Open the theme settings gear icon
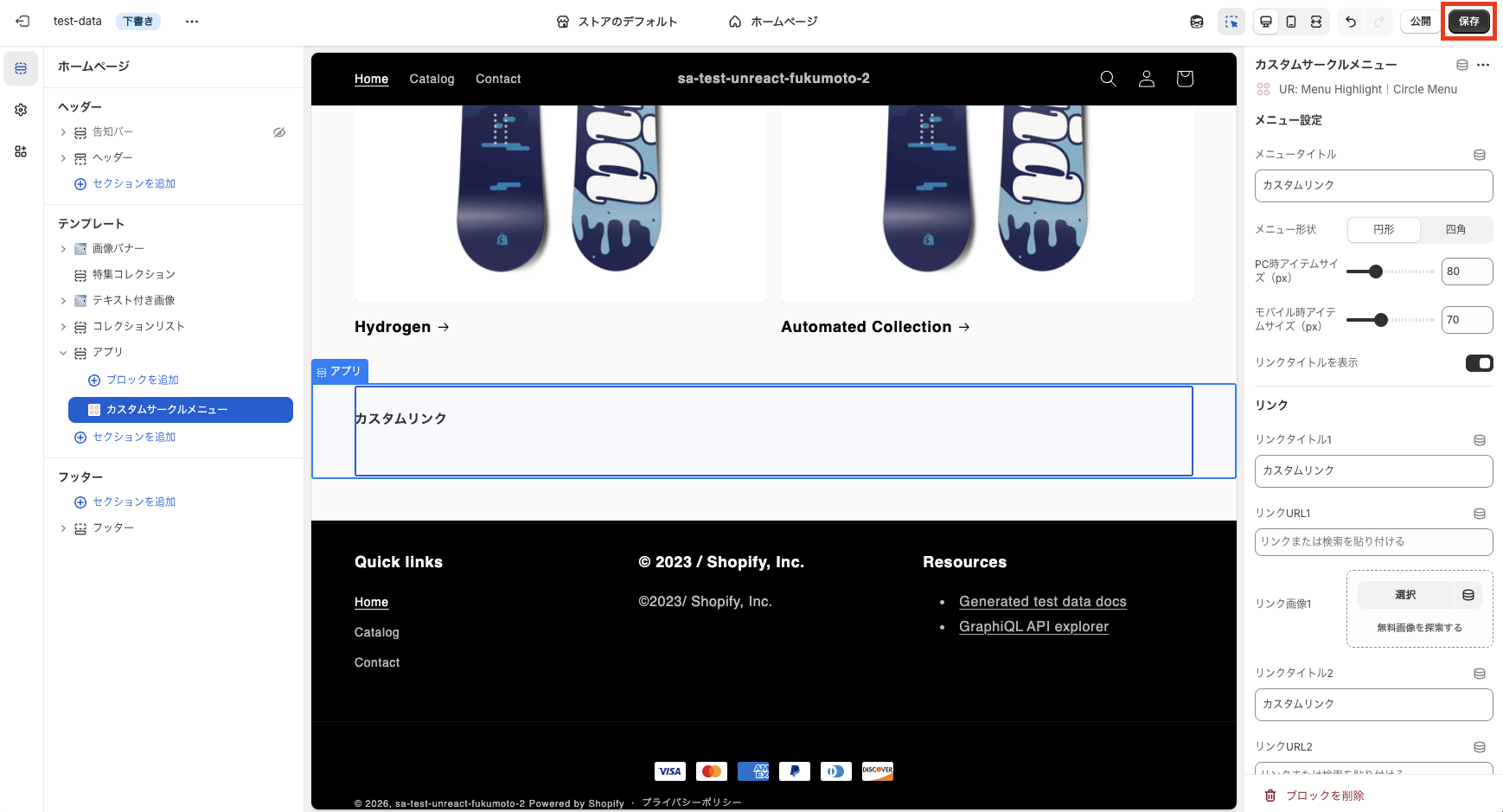The height and width of the screenshot is (812, 1503). [x=20, y=110]
